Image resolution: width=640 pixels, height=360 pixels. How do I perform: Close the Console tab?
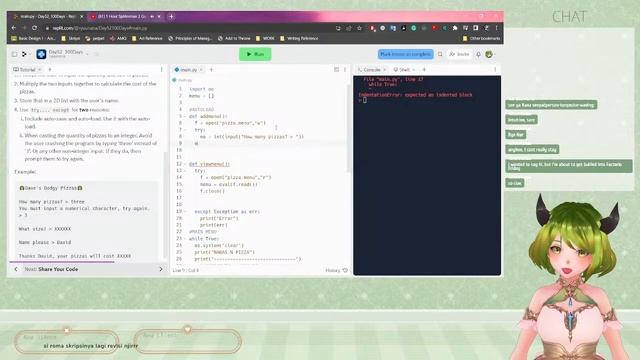tap(384, 70)
